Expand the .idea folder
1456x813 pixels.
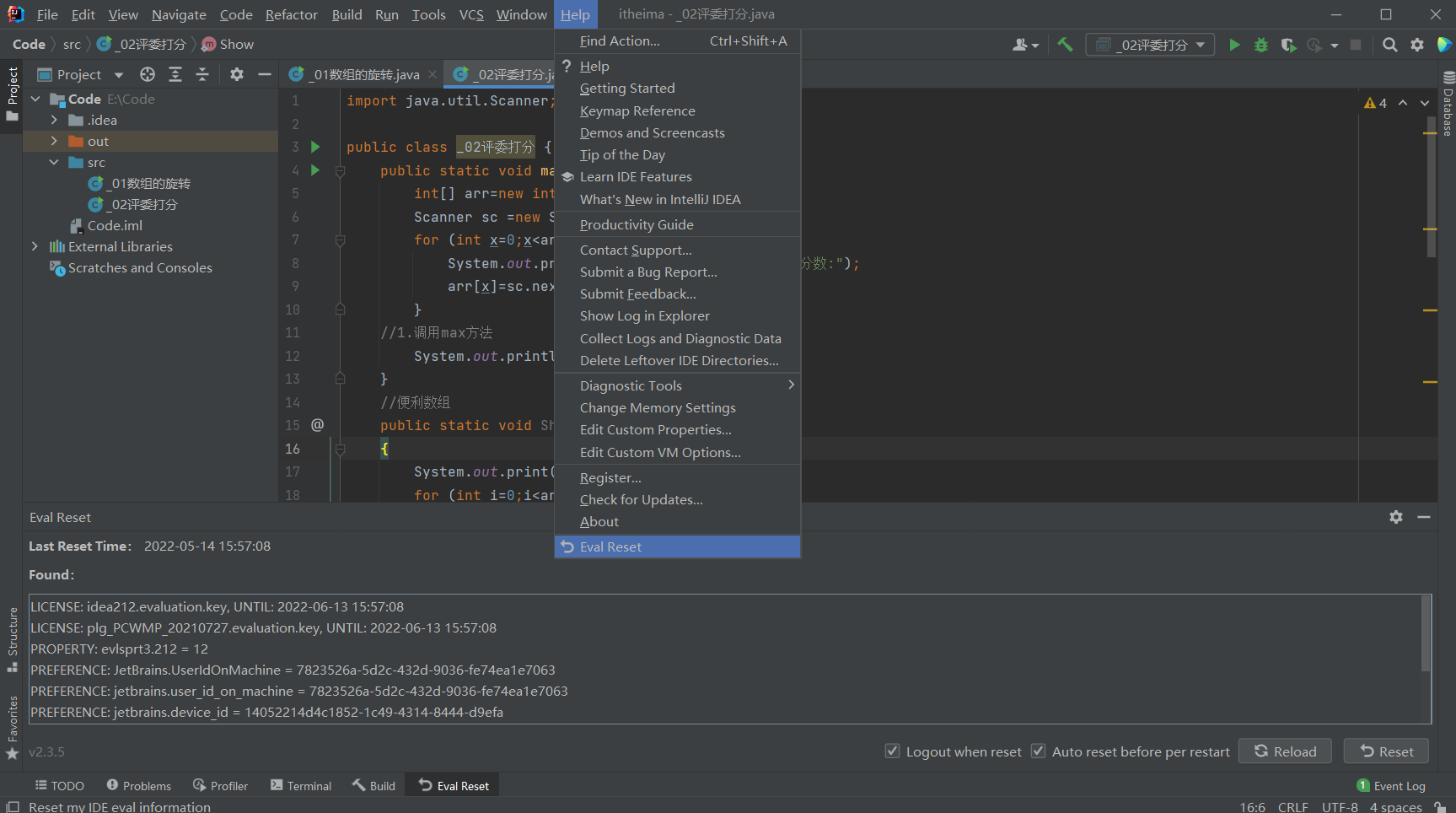click(54, 120)
